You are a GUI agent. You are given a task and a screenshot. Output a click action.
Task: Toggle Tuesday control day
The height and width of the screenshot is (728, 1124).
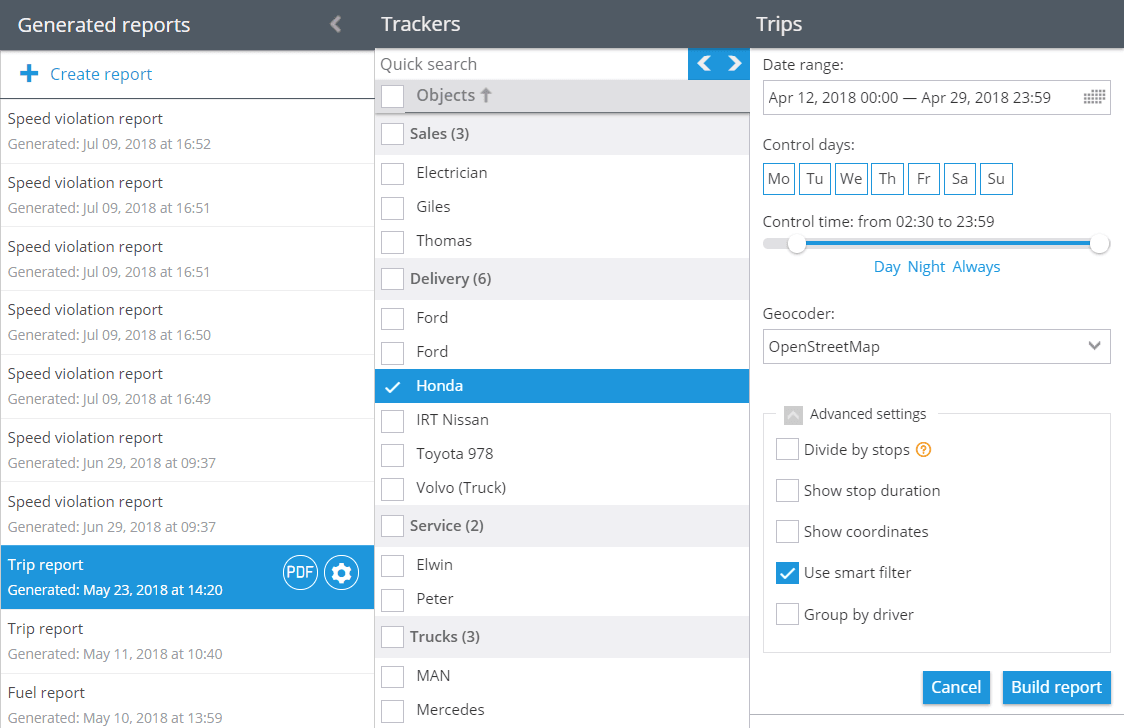pos(814,178)
